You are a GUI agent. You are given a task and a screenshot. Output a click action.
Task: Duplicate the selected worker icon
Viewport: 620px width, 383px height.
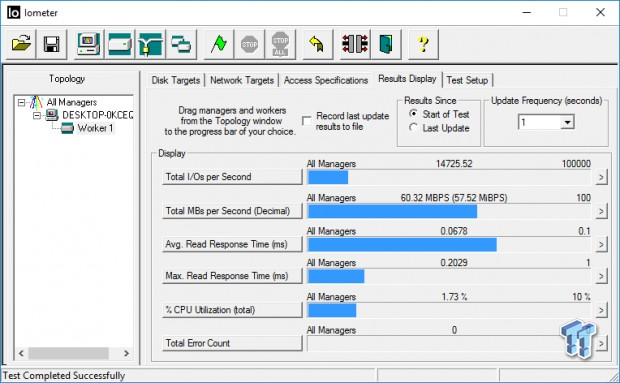point(181,44)
